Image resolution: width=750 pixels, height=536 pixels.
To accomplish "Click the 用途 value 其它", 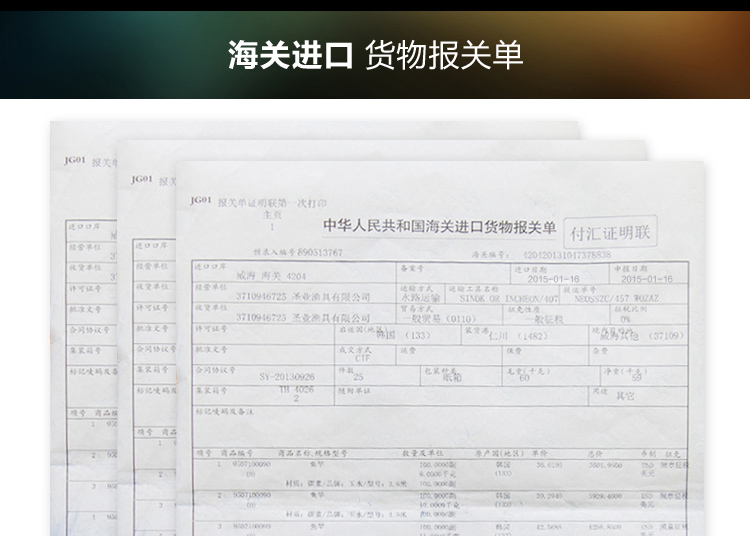I will (625, 396).
